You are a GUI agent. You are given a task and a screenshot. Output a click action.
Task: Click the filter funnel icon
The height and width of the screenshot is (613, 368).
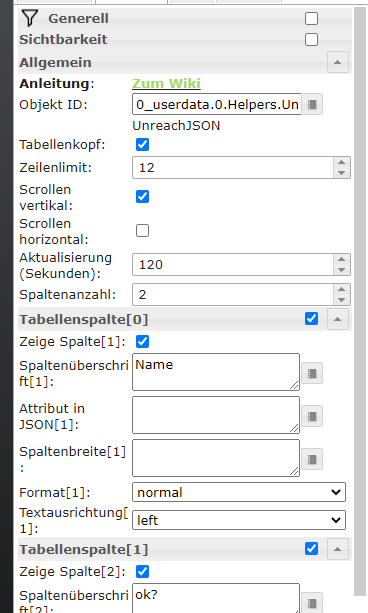point(30,18)
